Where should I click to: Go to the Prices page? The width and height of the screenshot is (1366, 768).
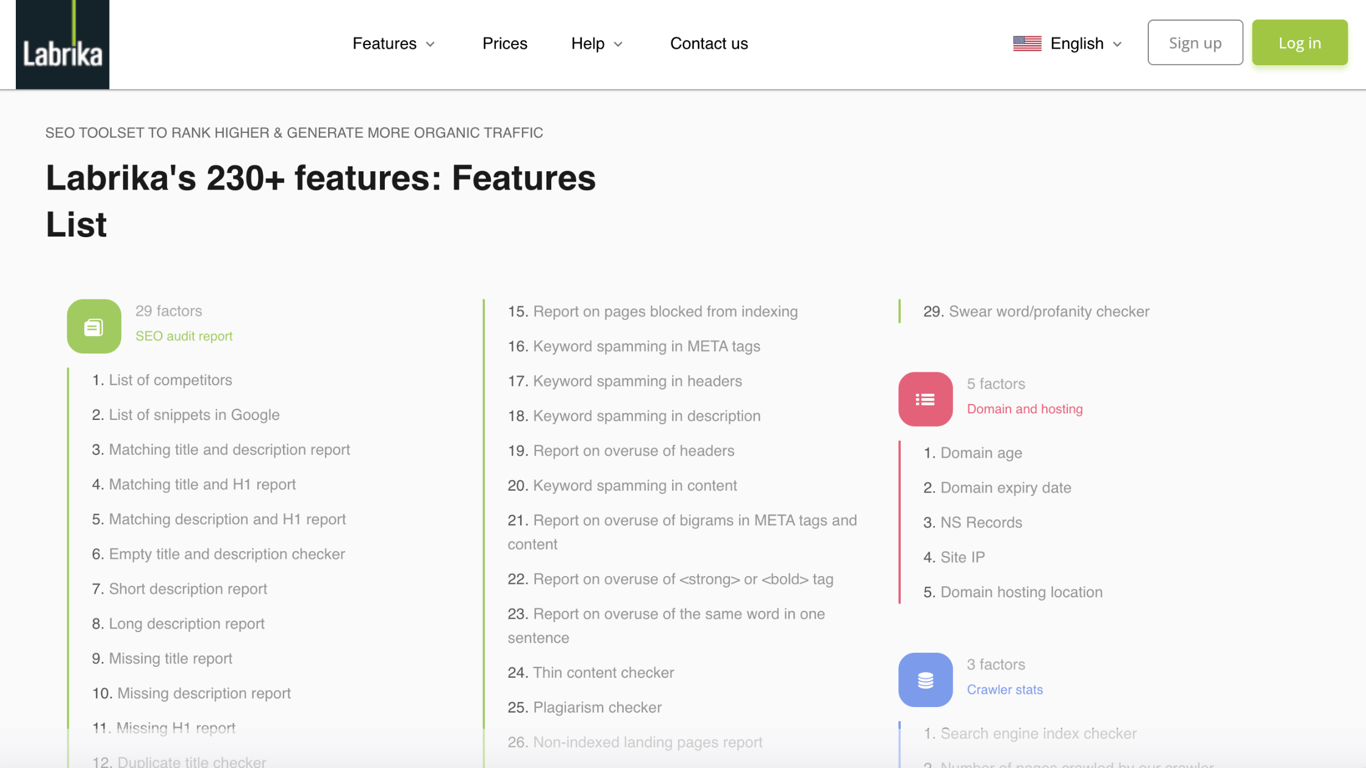coord(505,43)
